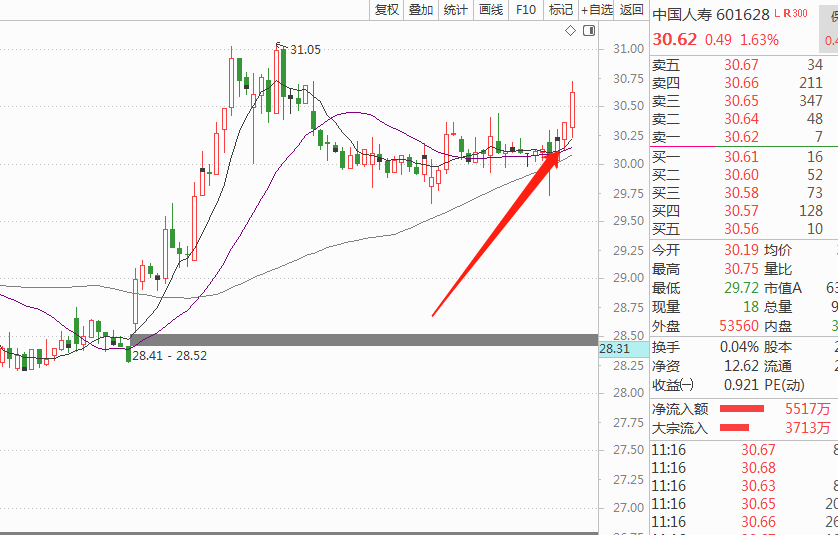
Task: Click the PE(动) label
Action: 784,385
